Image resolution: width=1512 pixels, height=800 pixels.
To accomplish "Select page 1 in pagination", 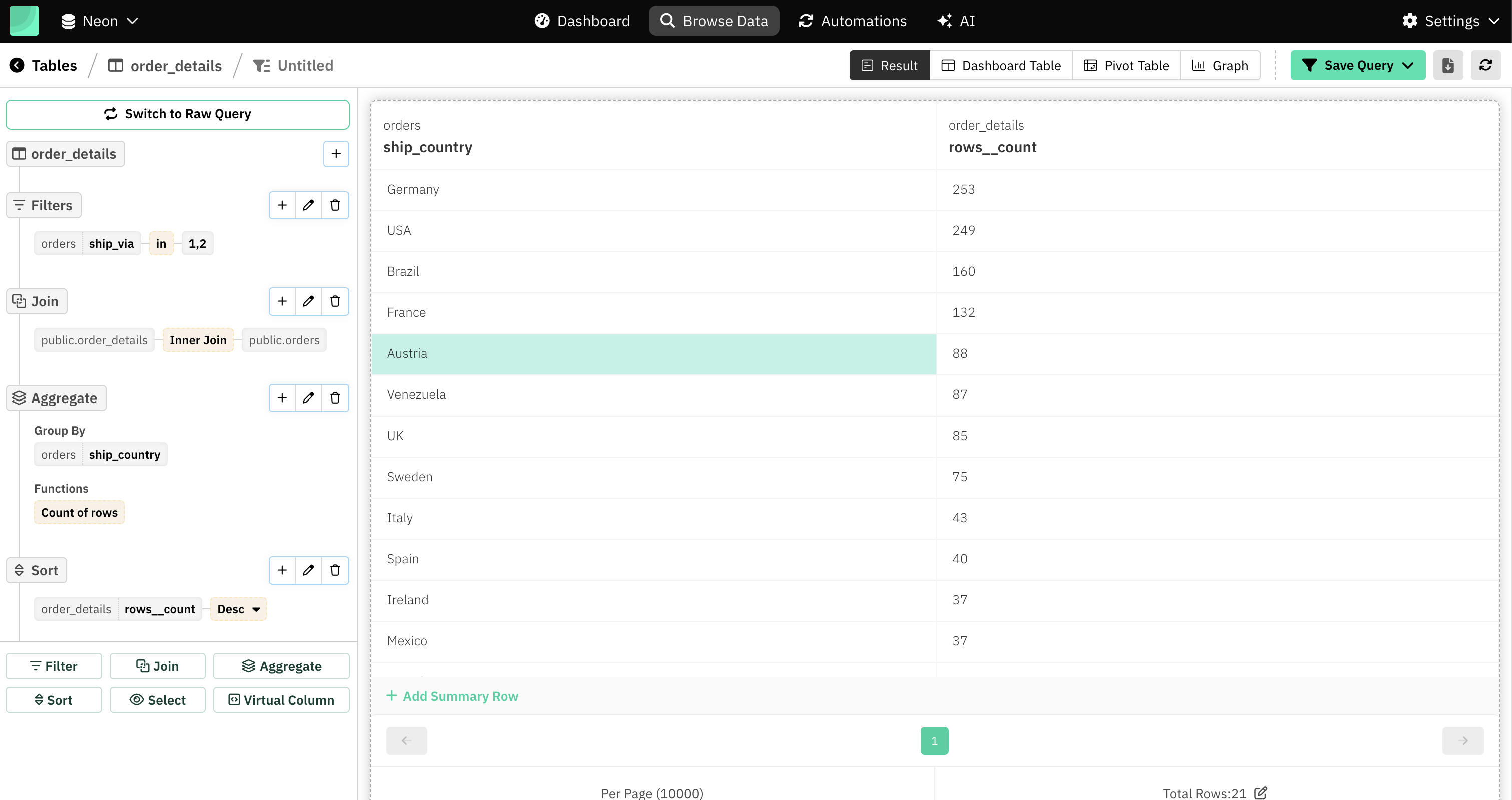I will (934, 740).
